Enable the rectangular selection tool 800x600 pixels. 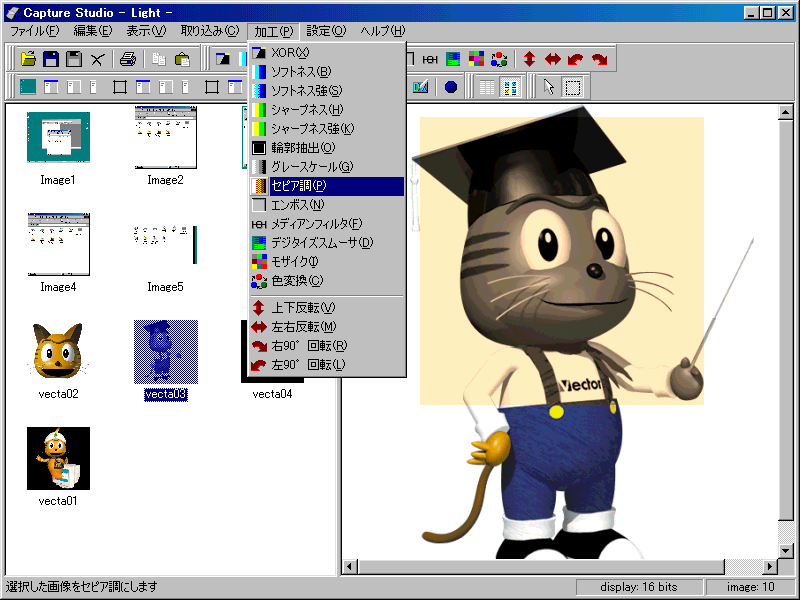point(572,87)
